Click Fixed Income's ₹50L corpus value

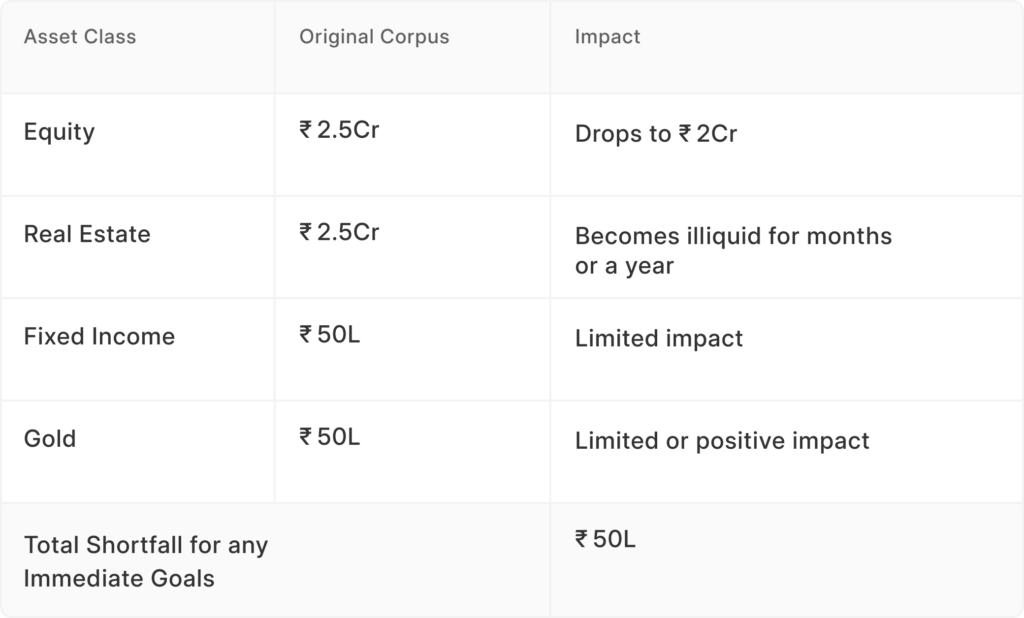[x=330, y=334]
